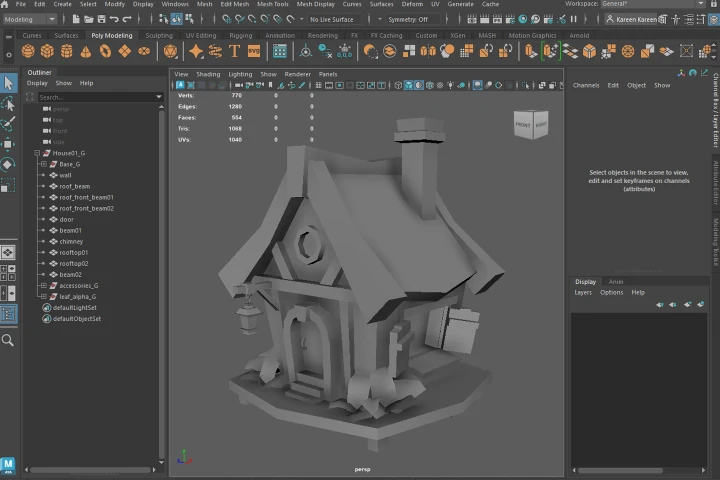Create a polygon plane from the shelf
720x480 pixels.
click(124, 51)
